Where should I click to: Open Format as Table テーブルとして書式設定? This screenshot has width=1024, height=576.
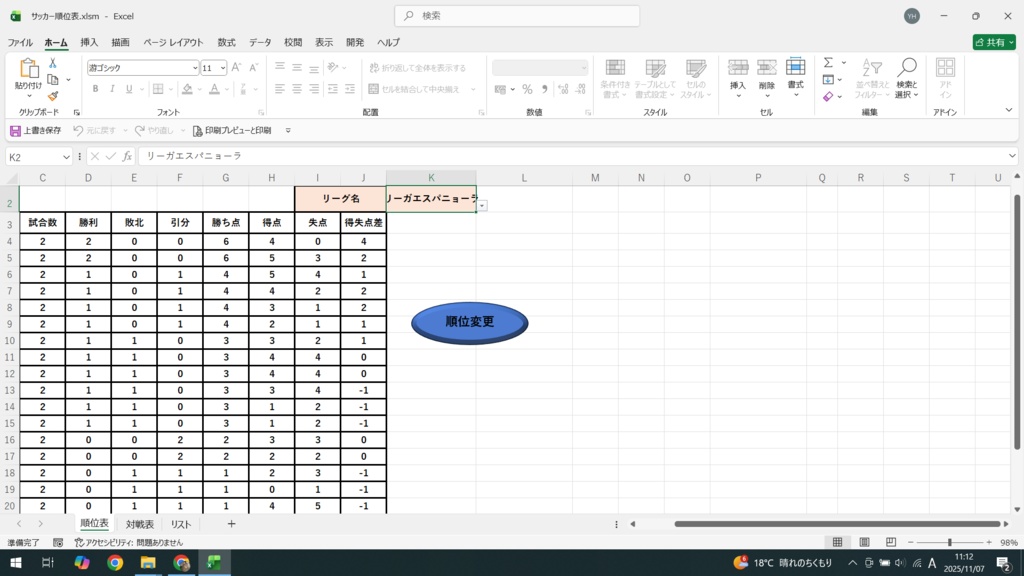[655, 78]
